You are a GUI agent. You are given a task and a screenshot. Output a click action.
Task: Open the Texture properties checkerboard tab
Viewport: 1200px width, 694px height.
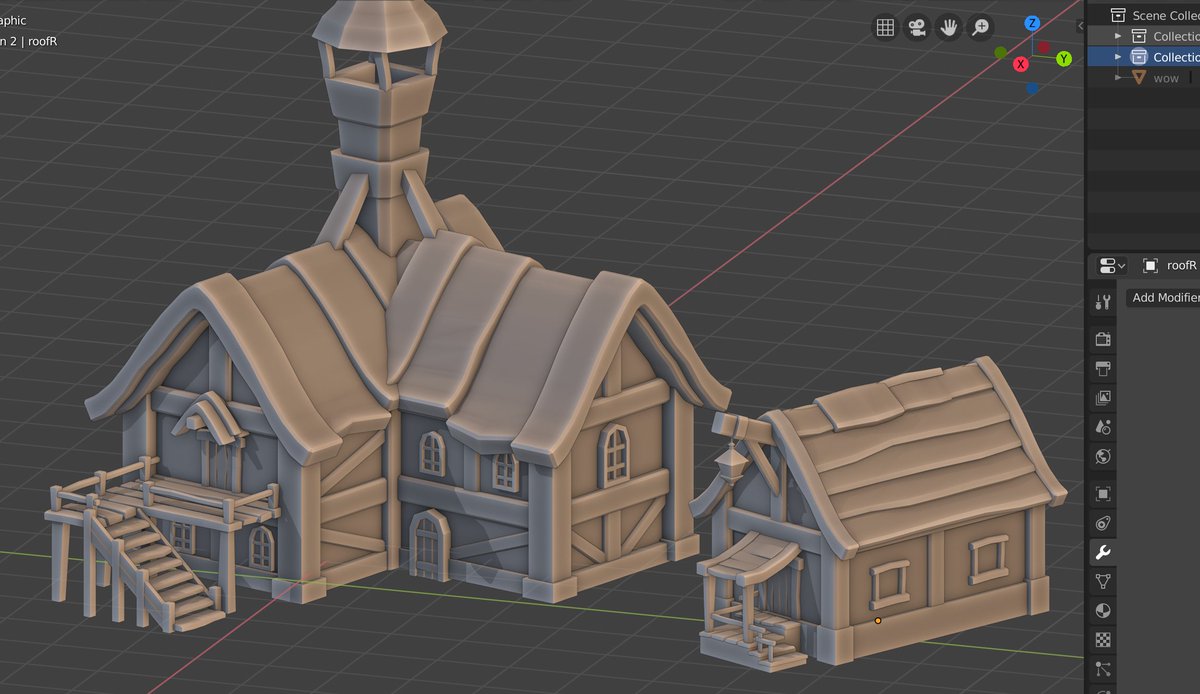click(x=1103, y=639)
